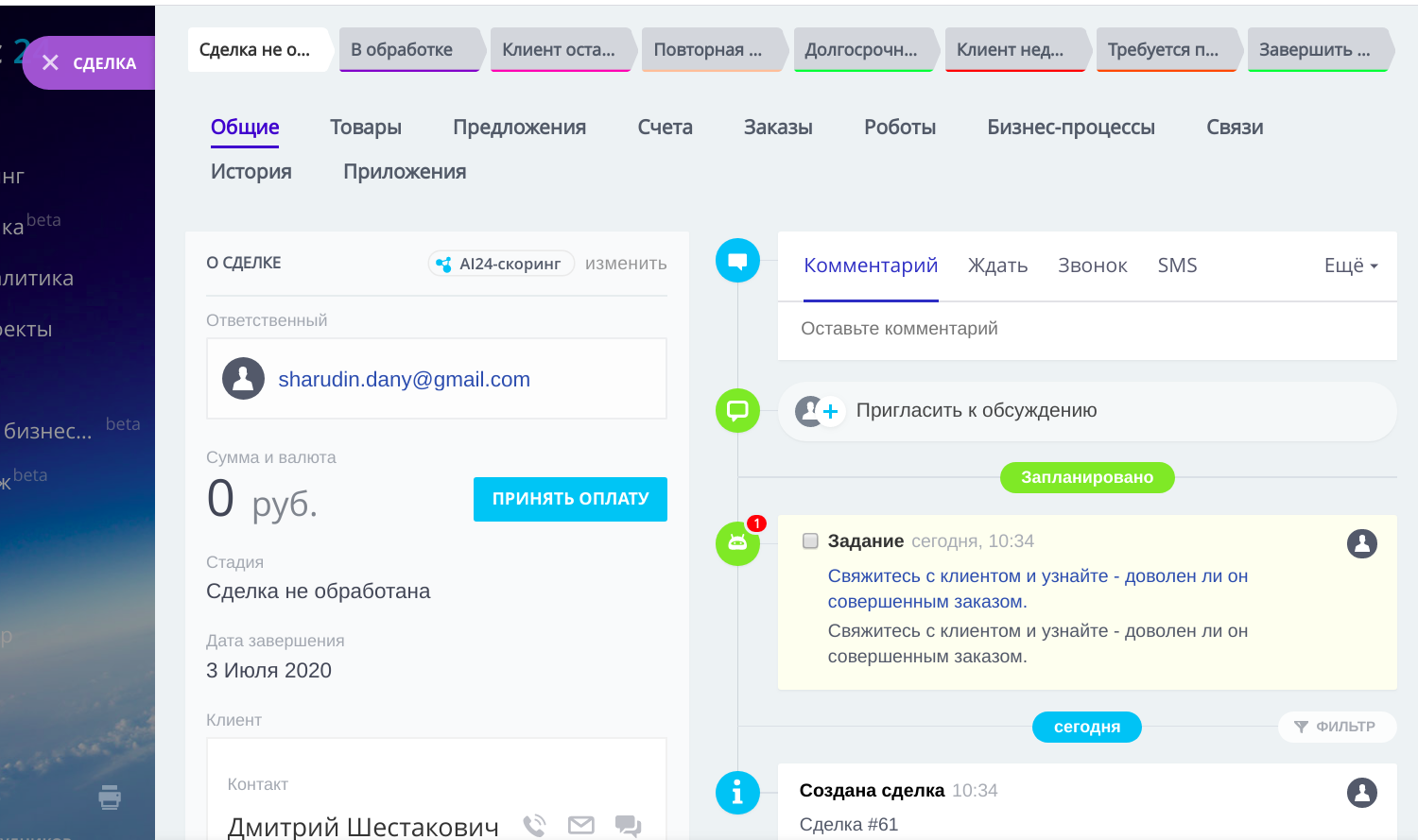Close the deal panel with the X icon
Image resolution: width=1418 pixels, height=840 pixels.
click(x=51, y=63)
